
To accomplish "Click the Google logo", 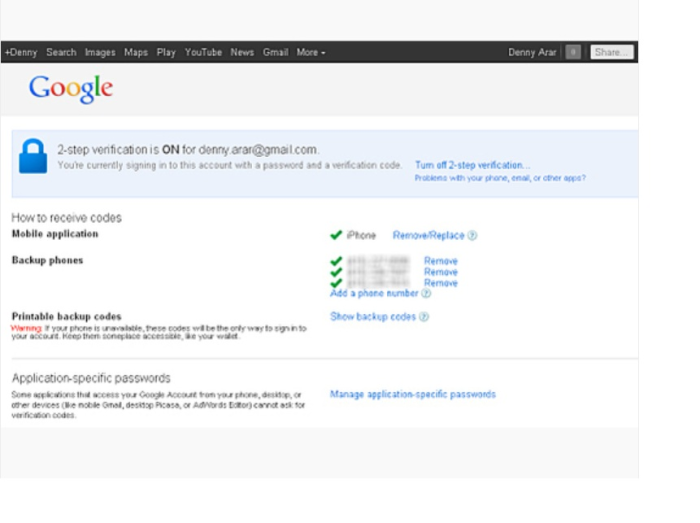I will 71,88.
